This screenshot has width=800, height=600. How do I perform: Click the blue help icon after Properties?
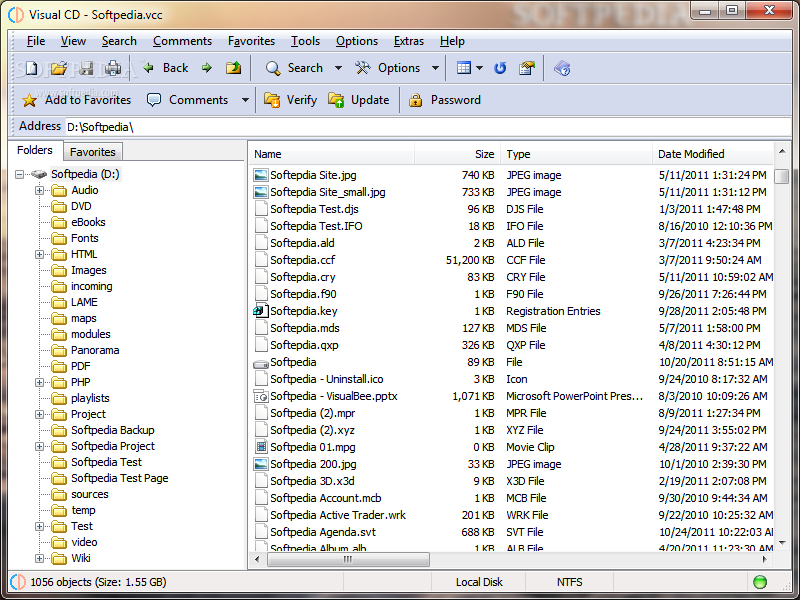(x=562, y=68)
